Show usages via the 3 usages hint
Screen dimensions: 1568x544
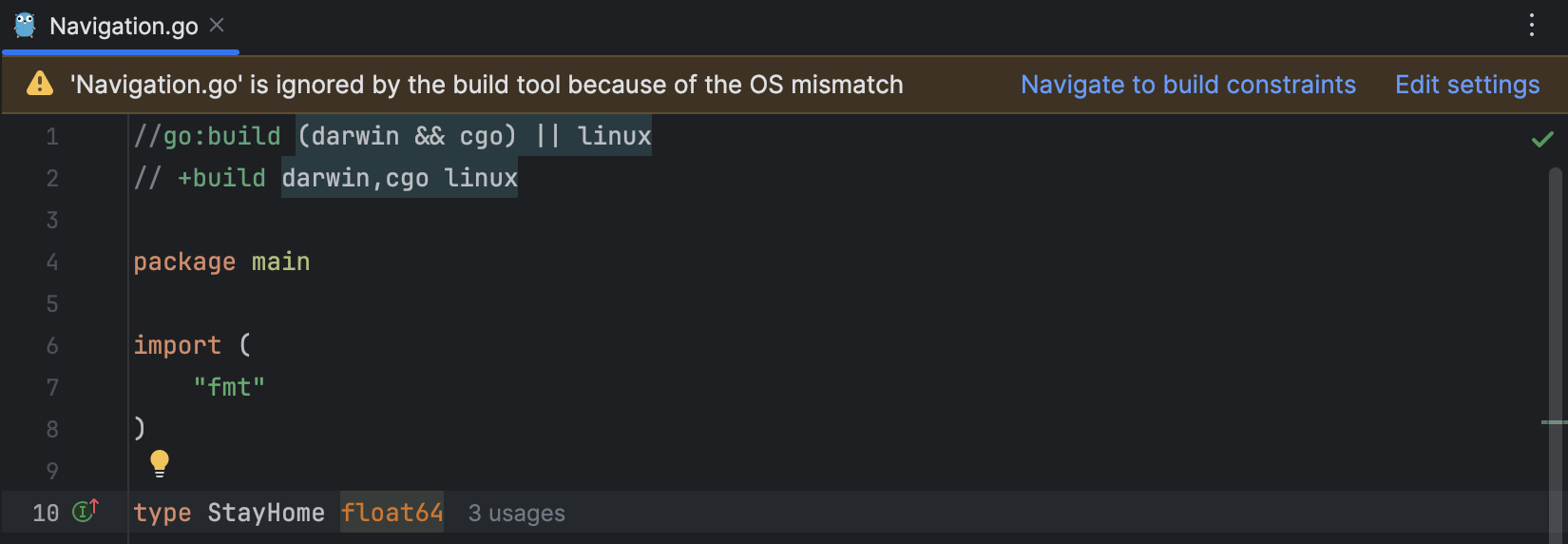point(516,514)
